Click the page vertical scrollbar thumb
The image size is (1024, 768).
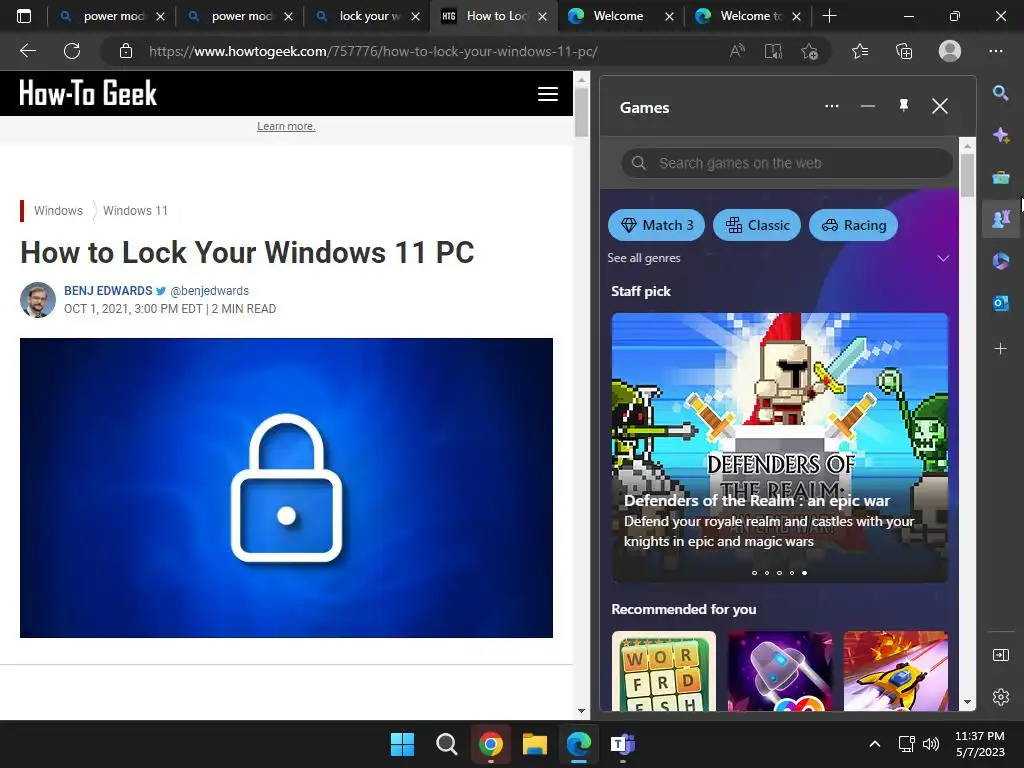(x=581, y=111)
